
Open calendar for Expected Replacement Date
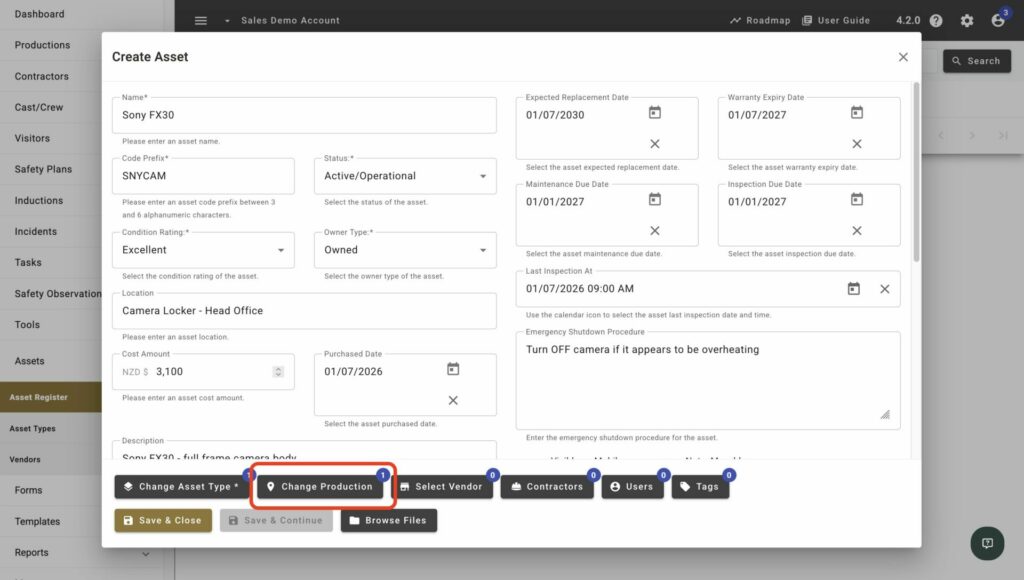654,112
